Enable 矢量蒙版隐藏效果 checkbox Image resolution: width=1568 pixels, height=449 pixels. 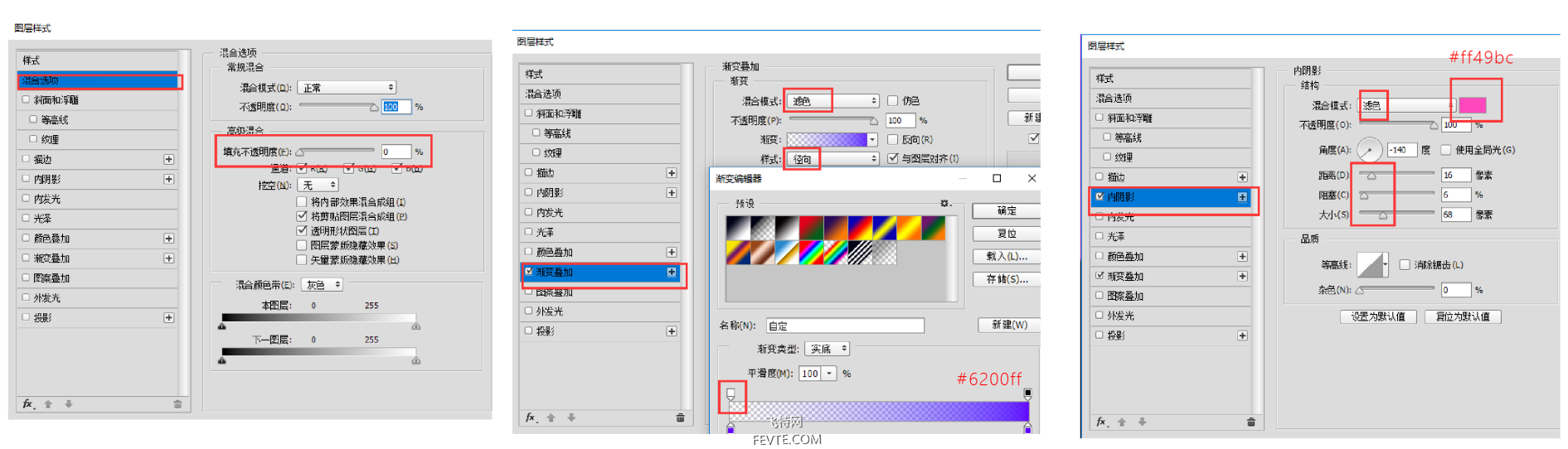click(x=302, y=259)
